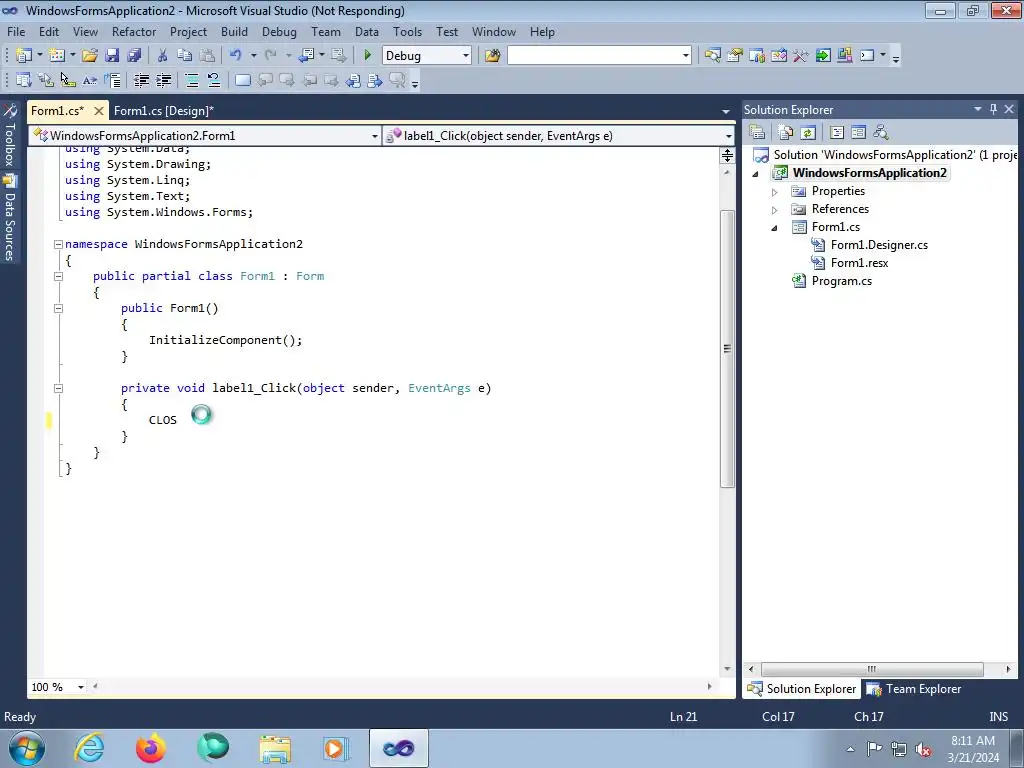Click the Refresh icon in Solution Explorer

[808, 133]
